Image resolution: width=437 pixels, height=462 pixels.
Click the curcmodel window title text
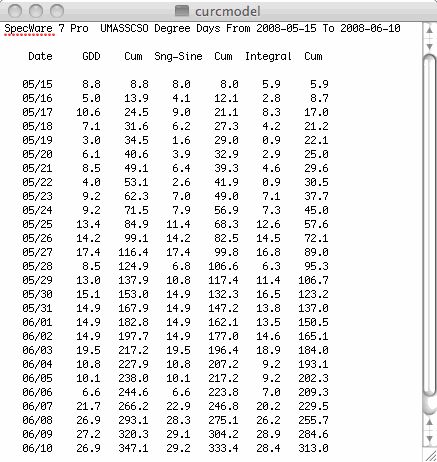point(227,11)
